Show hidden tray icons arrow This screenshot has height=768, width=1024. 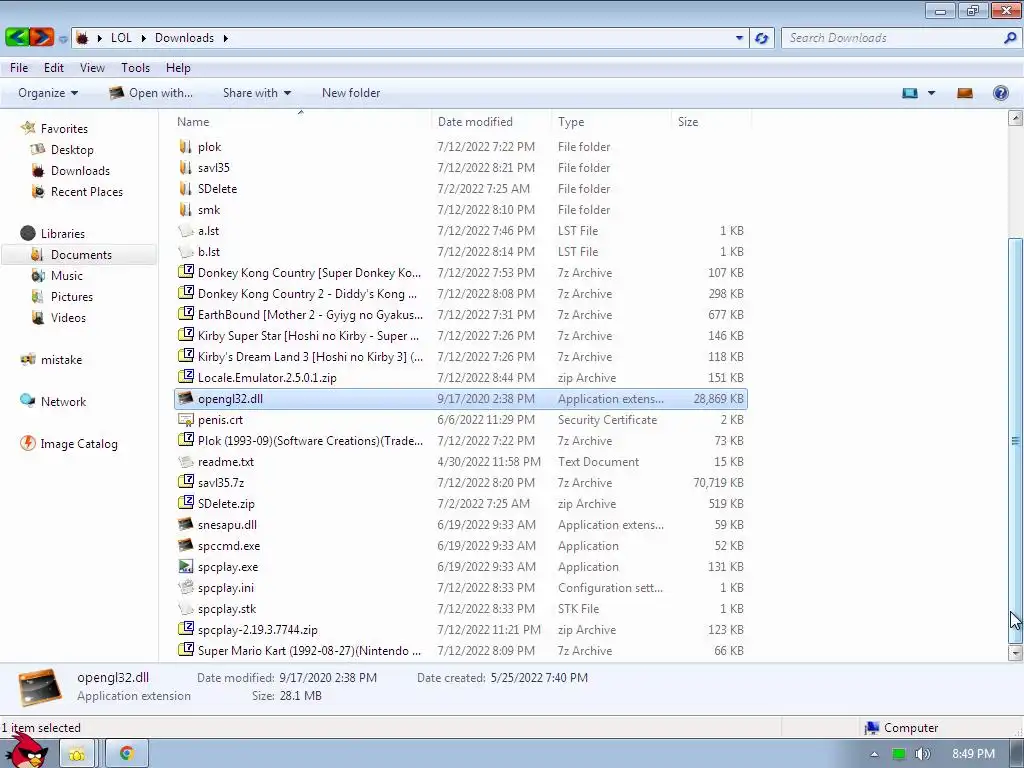point(874,754)
